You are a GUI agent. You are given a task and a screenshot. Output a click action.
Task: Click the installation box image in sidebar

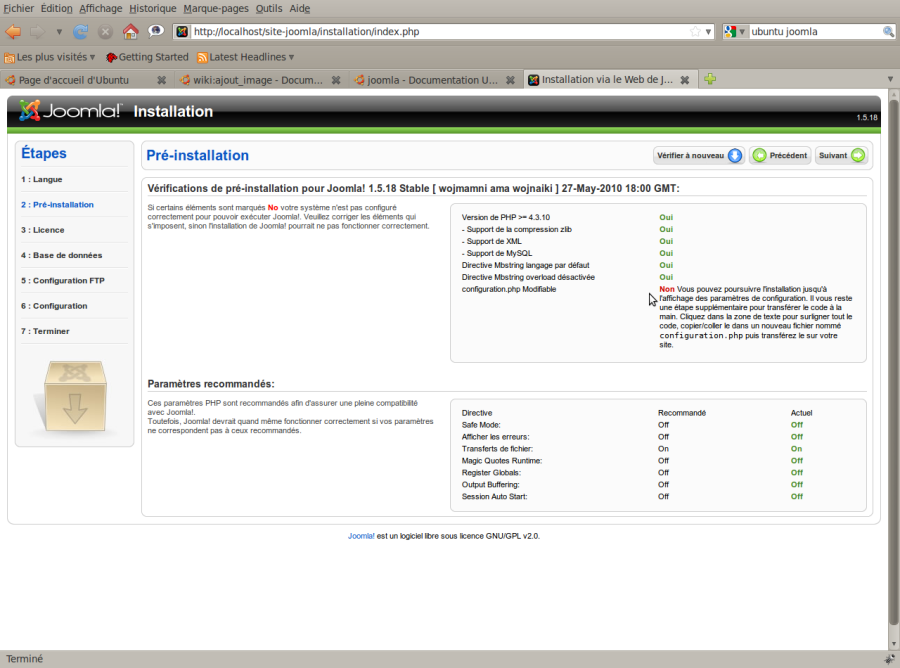pyautogui.click(x=75, y=396)
